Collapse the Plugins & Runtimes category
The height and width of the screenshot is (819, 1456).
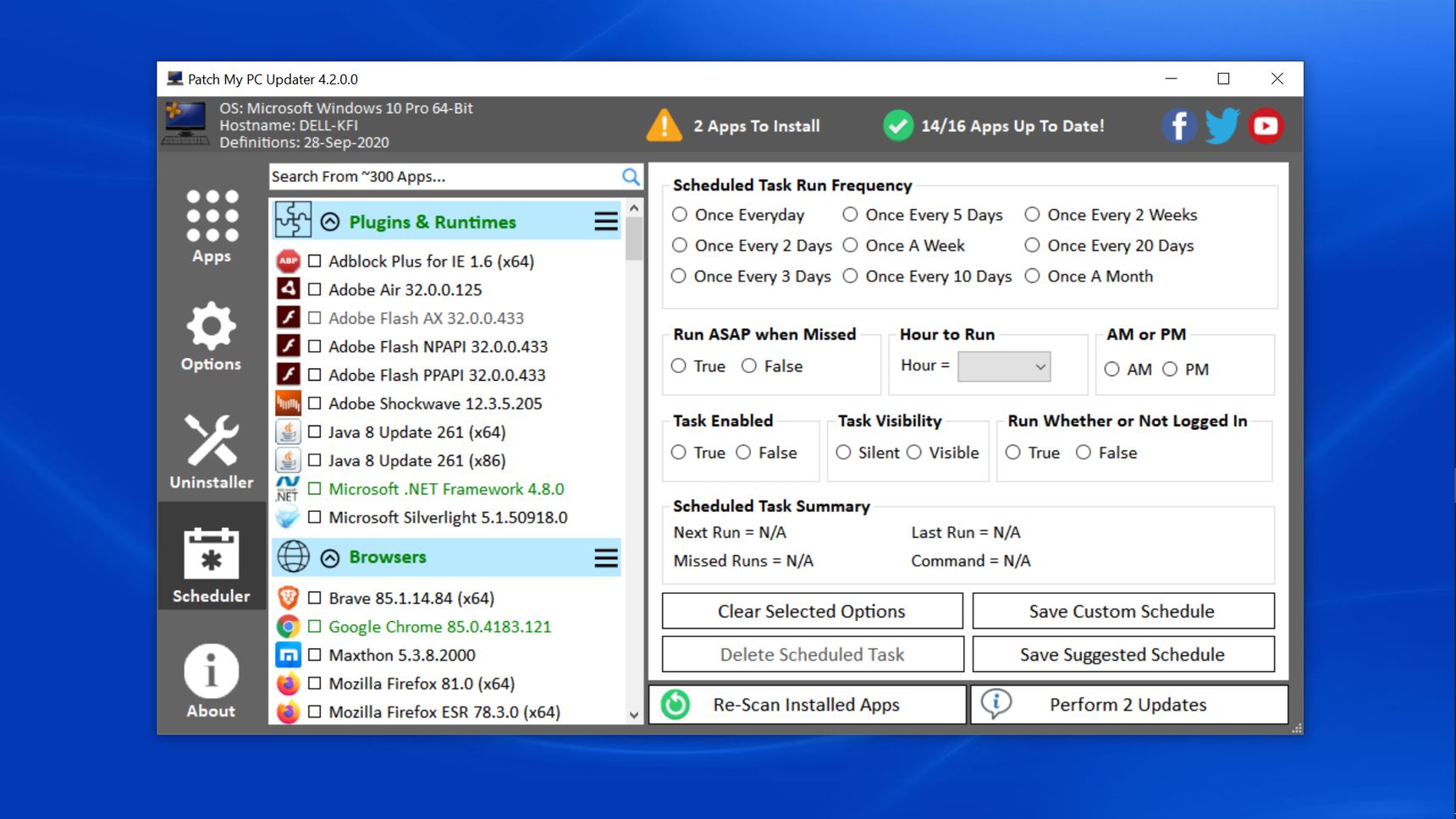(x=330, y=222)
